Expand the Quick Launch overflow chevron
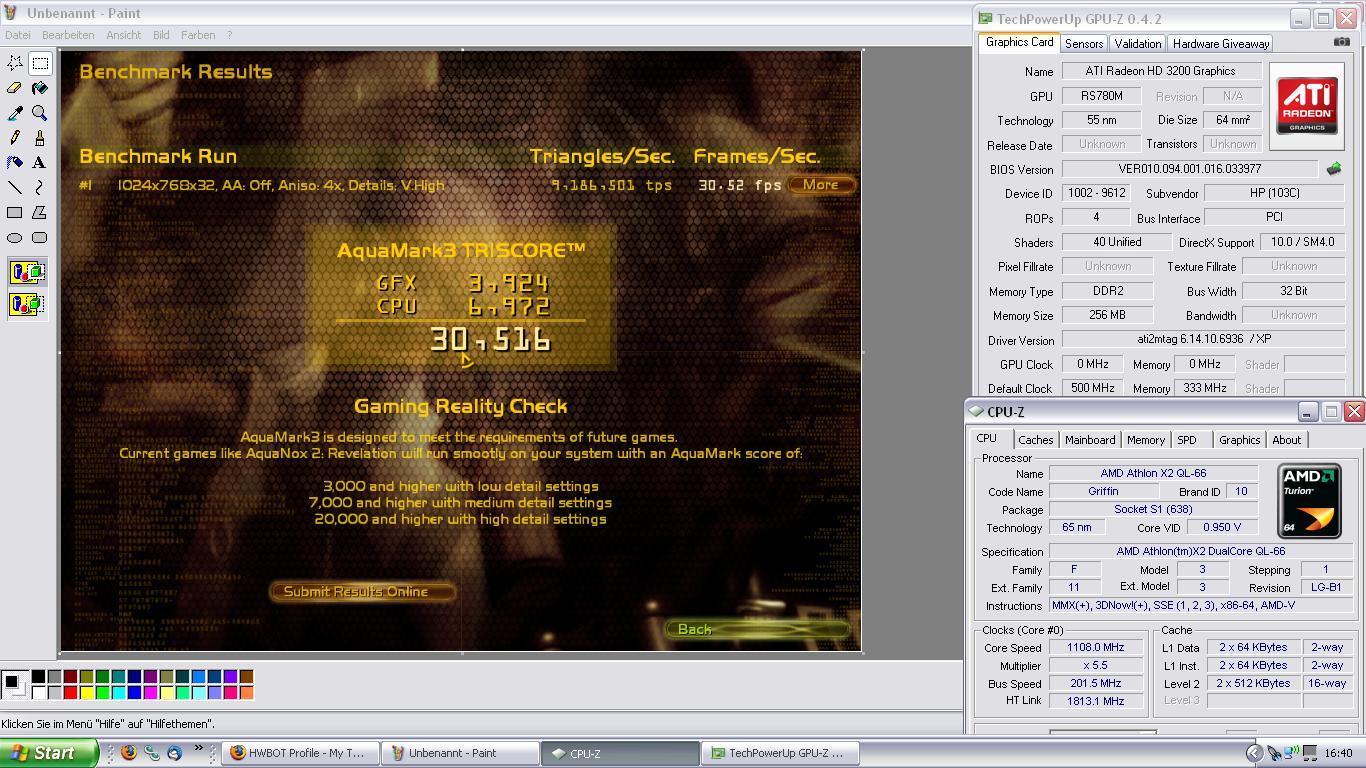This screenshot has height=768, width=1366. point(198,748)
